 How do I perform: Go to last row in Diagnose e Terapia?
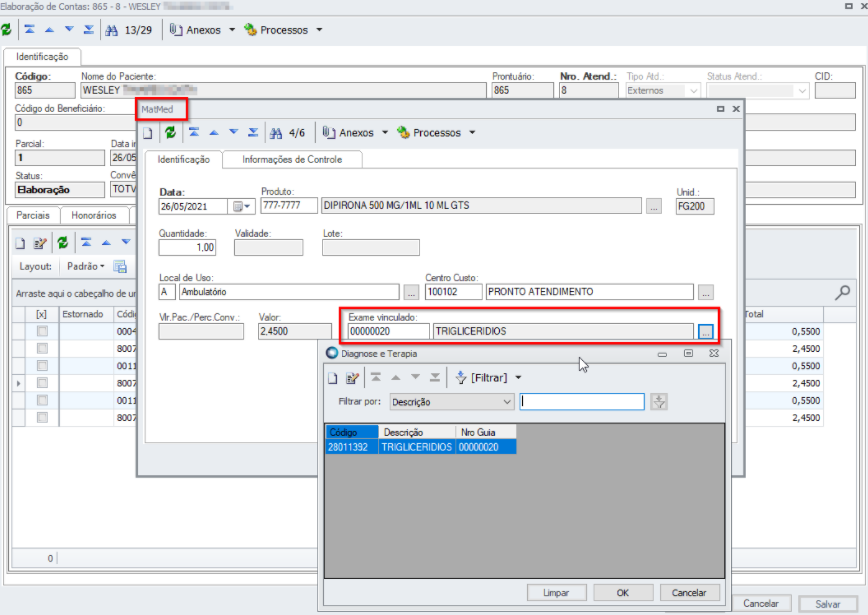pyautogui.click(x=435, y=378)
